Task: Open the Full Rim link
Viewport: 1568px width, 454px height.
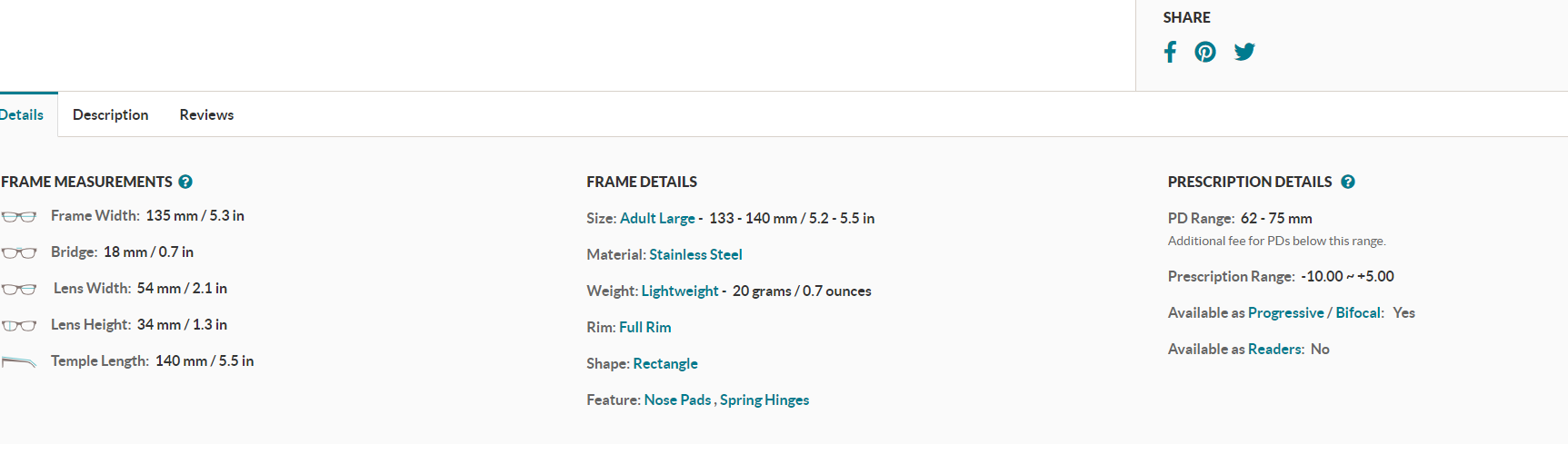Action: (645, 327)
